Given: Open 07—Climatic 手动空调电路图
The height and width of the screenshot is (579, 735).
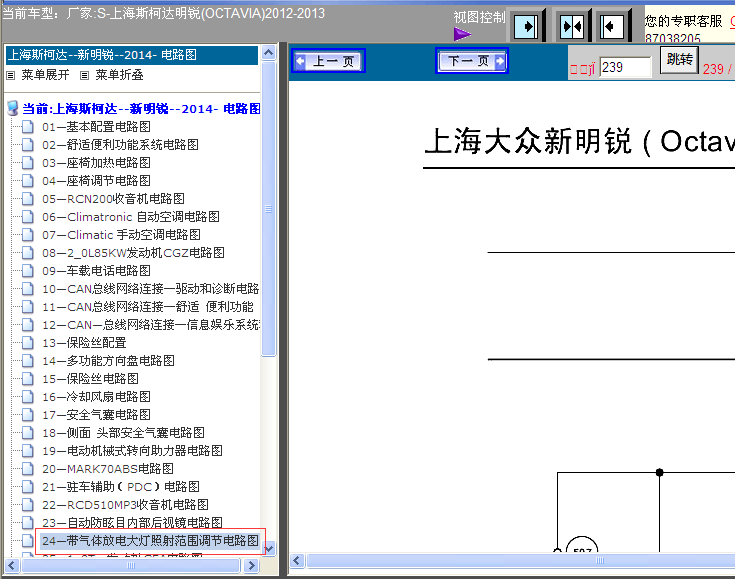Looking at the screenshot, I should coord(121,234).
